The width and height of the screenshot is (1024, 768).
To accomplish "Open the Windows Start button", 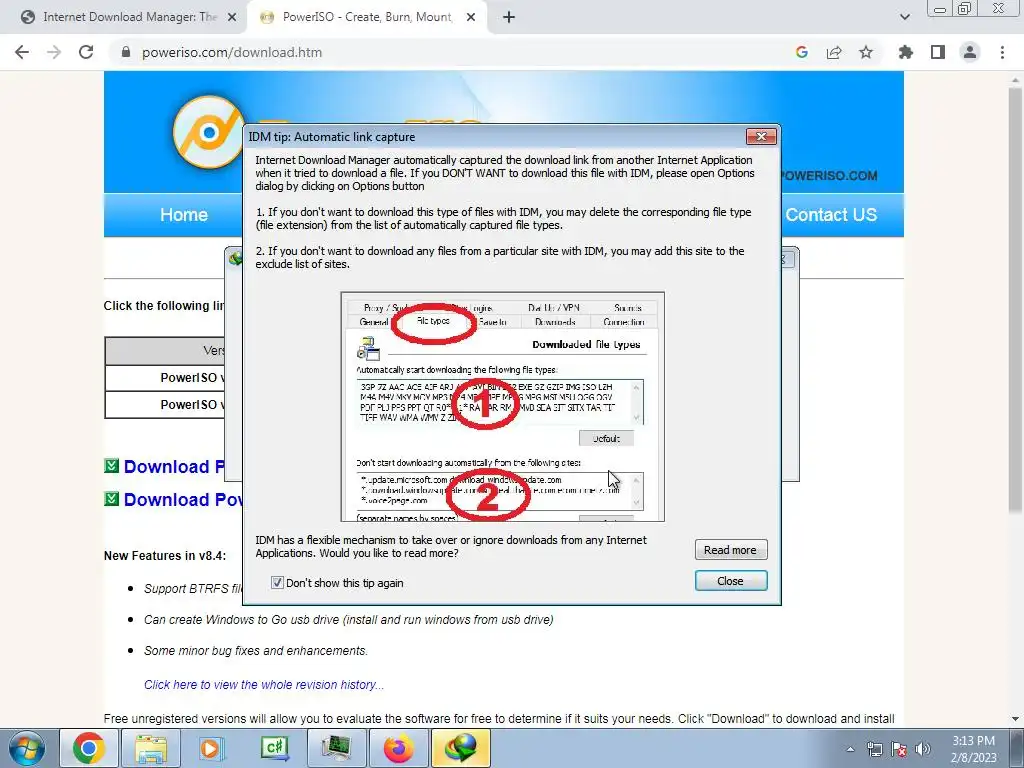I will coord(25,748).
